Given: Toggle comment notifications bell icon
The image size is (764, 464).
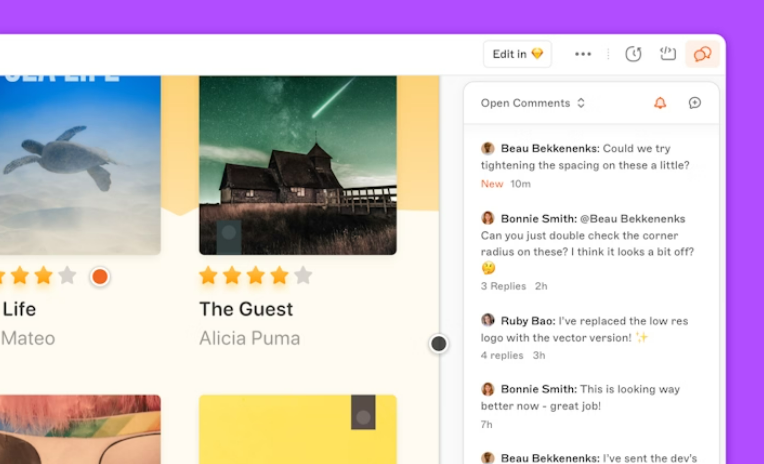Looking at the screenshot, I should click(660, 103).
